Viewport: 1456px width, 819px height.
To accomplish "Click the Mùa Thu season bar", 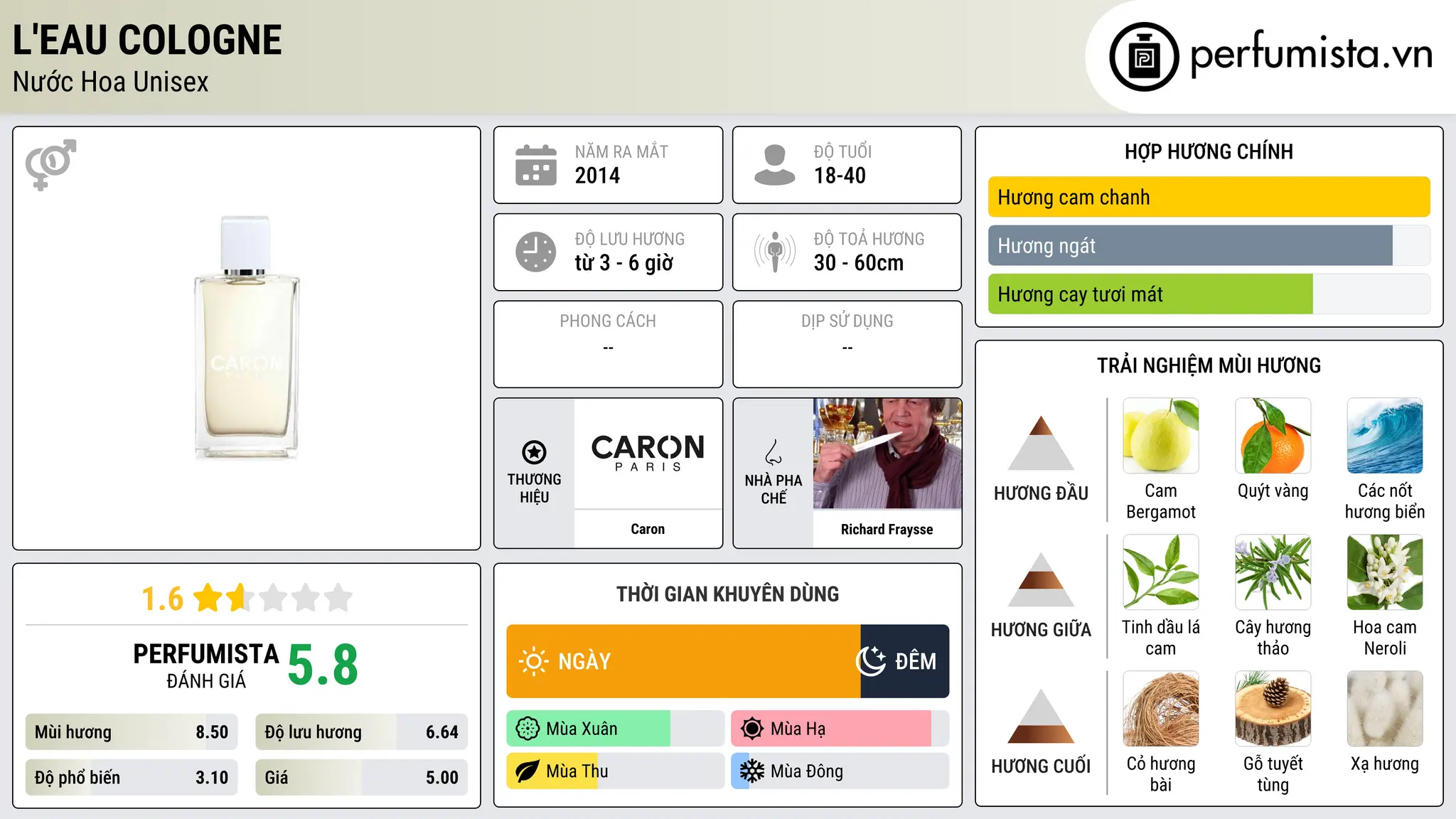I will coord(616,771).
